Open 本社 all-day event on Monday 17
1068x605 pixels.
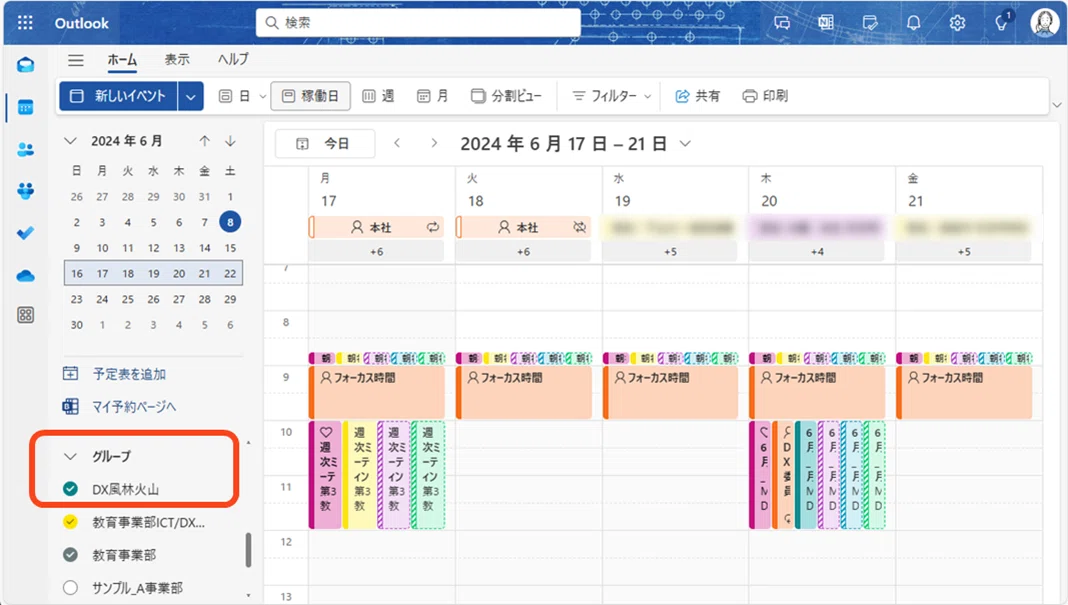tap(376, 227)
